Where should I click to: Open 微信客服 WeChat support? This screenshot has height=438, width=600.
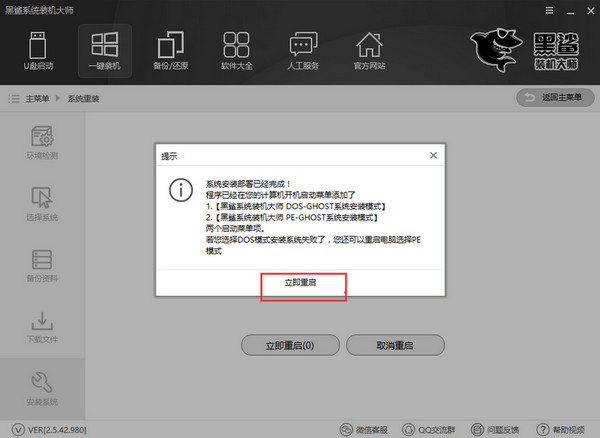[x=364, y=430]
